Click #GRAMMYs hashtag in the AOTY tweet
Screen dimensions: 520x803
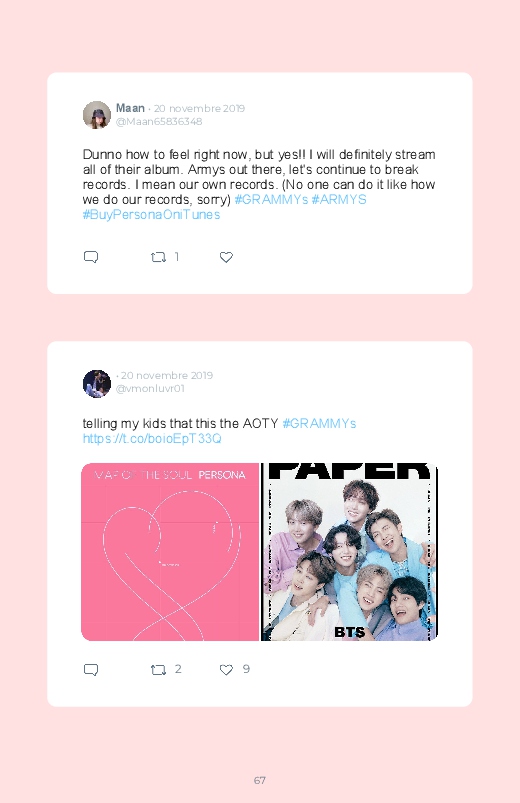319,424
